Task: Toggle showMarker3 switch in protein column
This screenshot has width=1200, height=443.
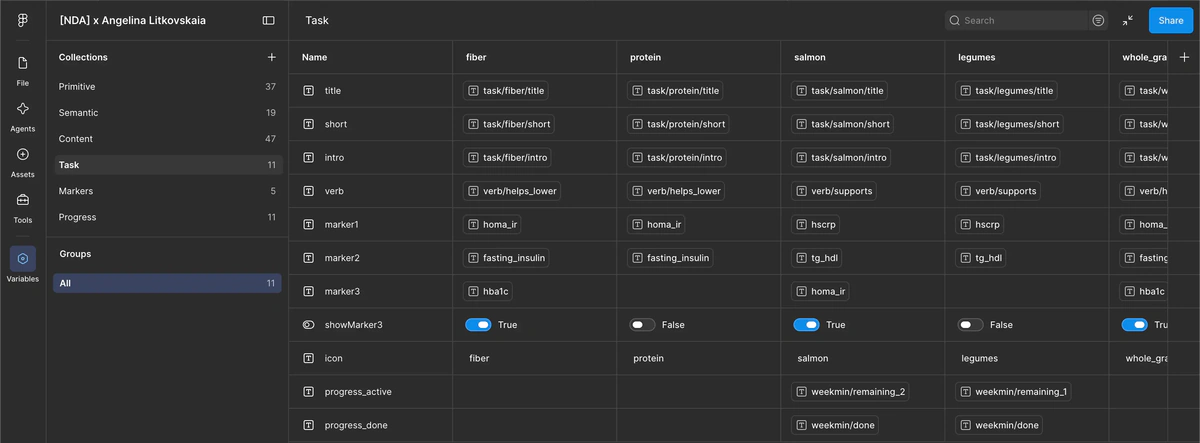Action: pyautogui.click(x=643, y=325)
